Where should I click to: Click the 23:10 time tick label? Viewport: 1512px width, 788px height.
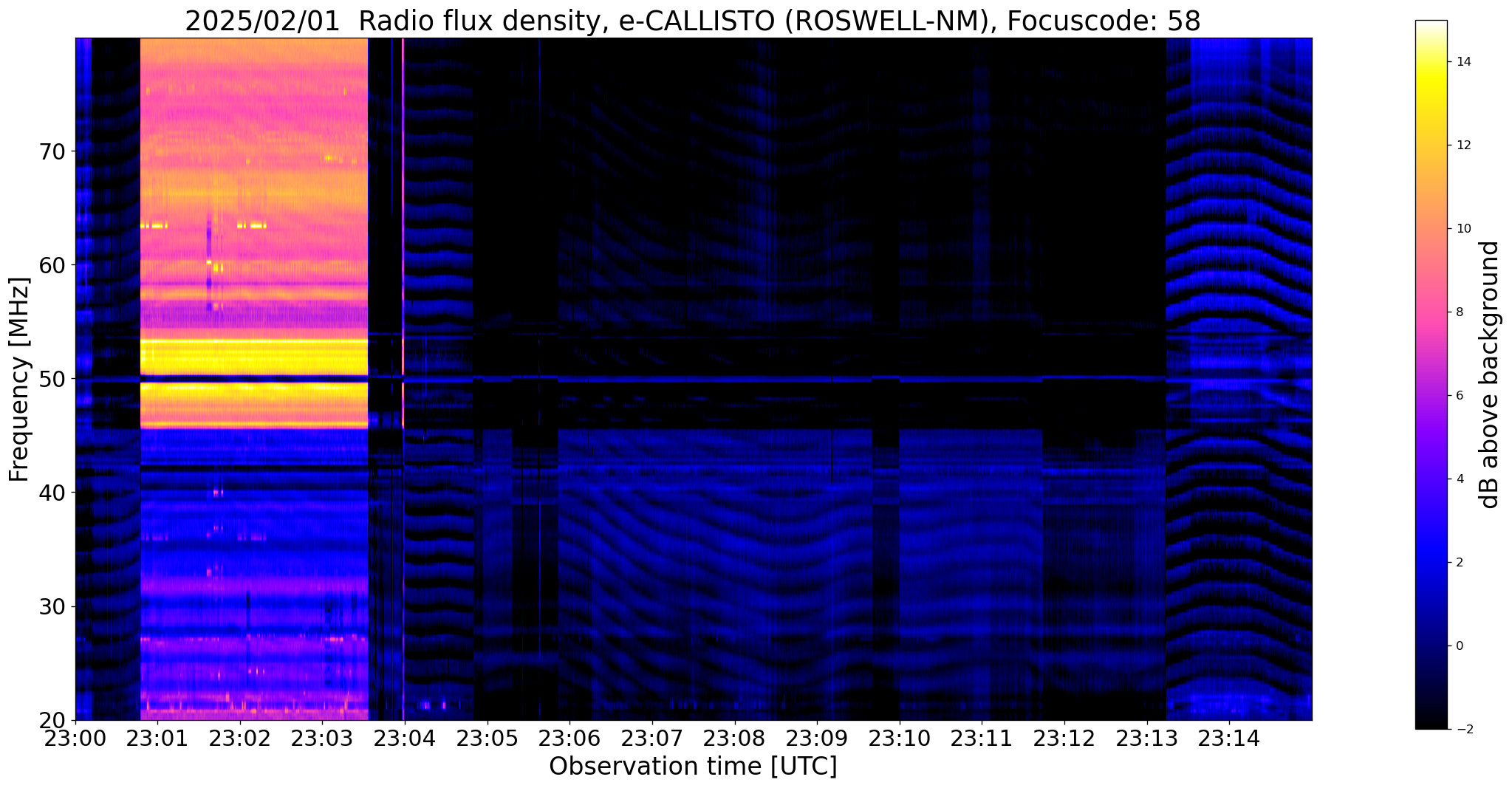(900, 738)
